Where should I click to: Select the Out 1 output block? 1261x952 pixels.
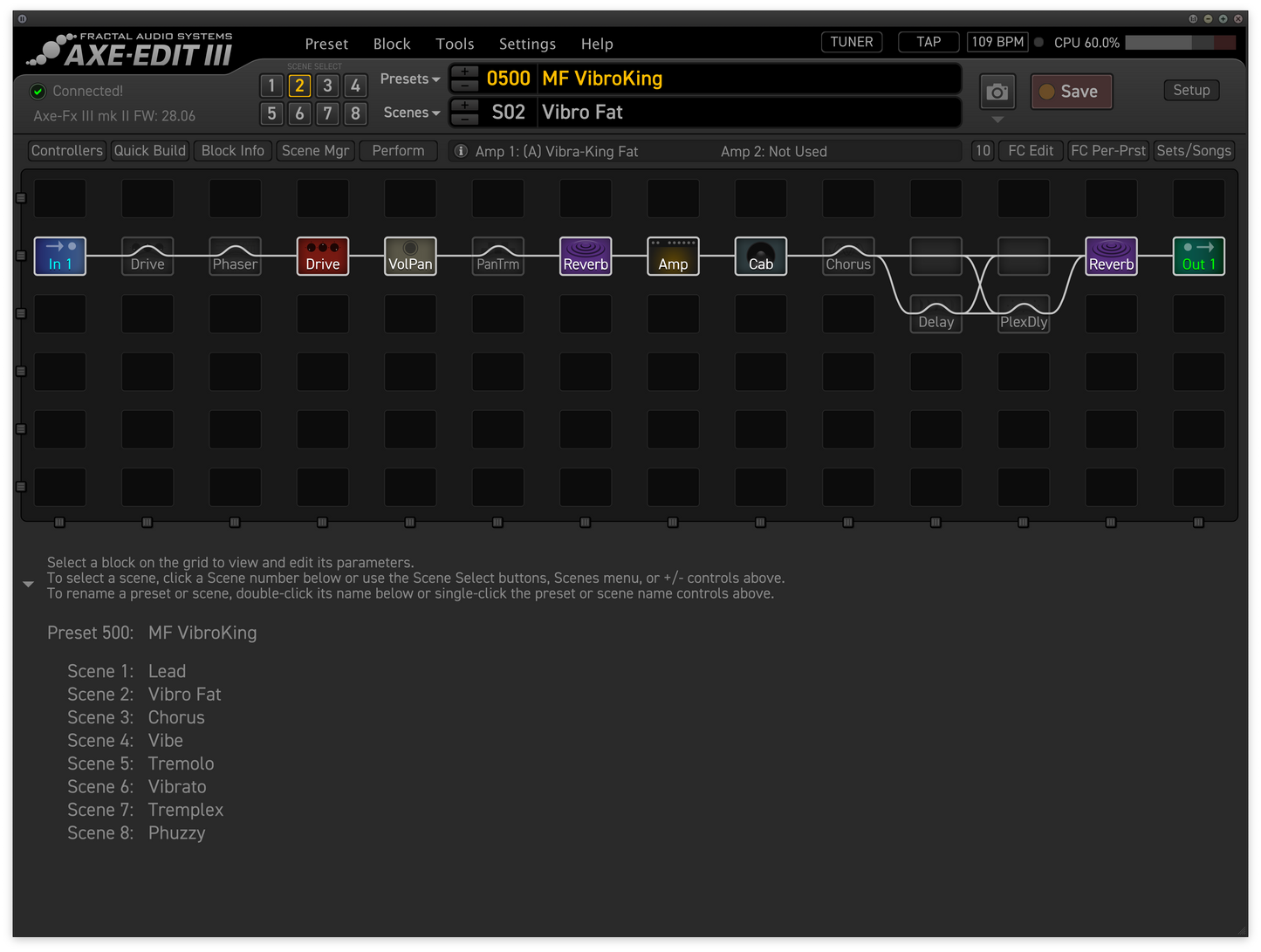[1198, 256]
